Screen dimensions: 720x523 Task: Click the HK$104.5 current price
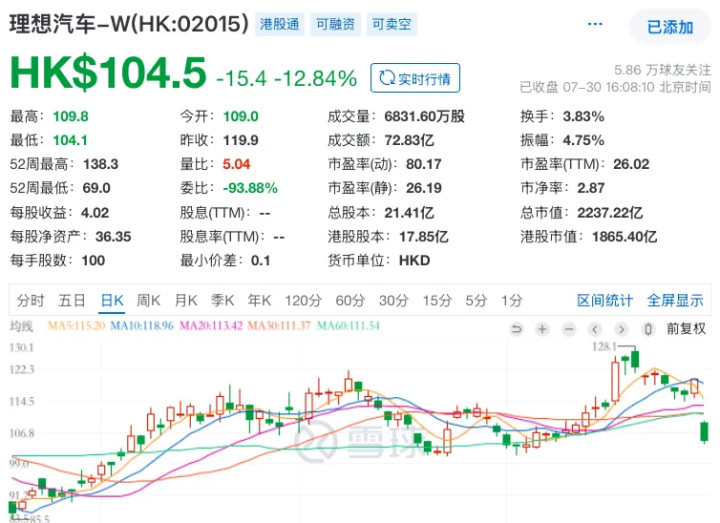(x=108, y=73)
